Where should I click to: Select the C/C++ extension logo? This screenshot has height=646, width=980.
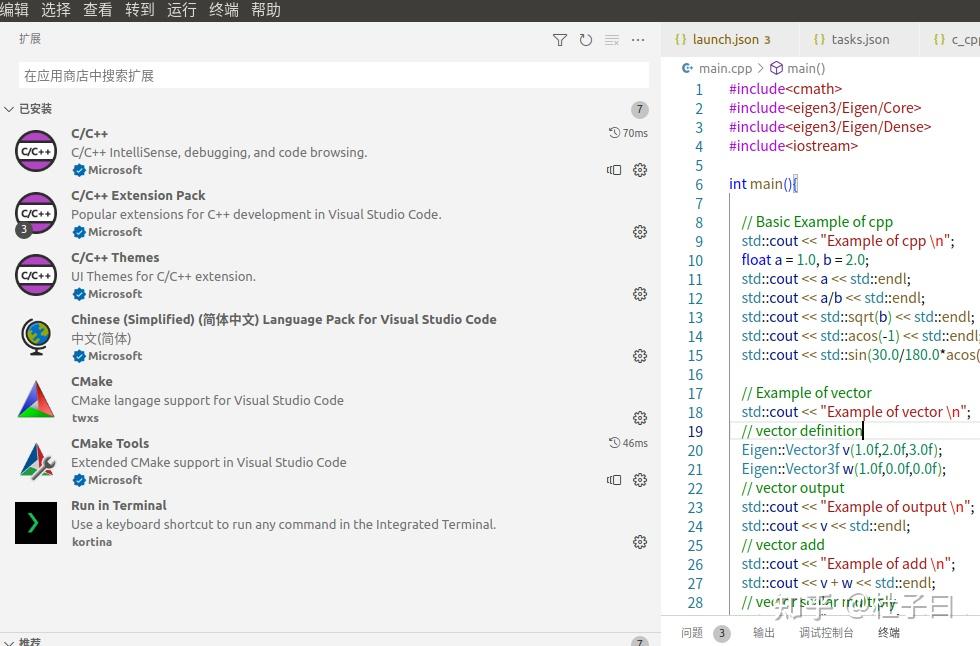(x=36, y=151)
